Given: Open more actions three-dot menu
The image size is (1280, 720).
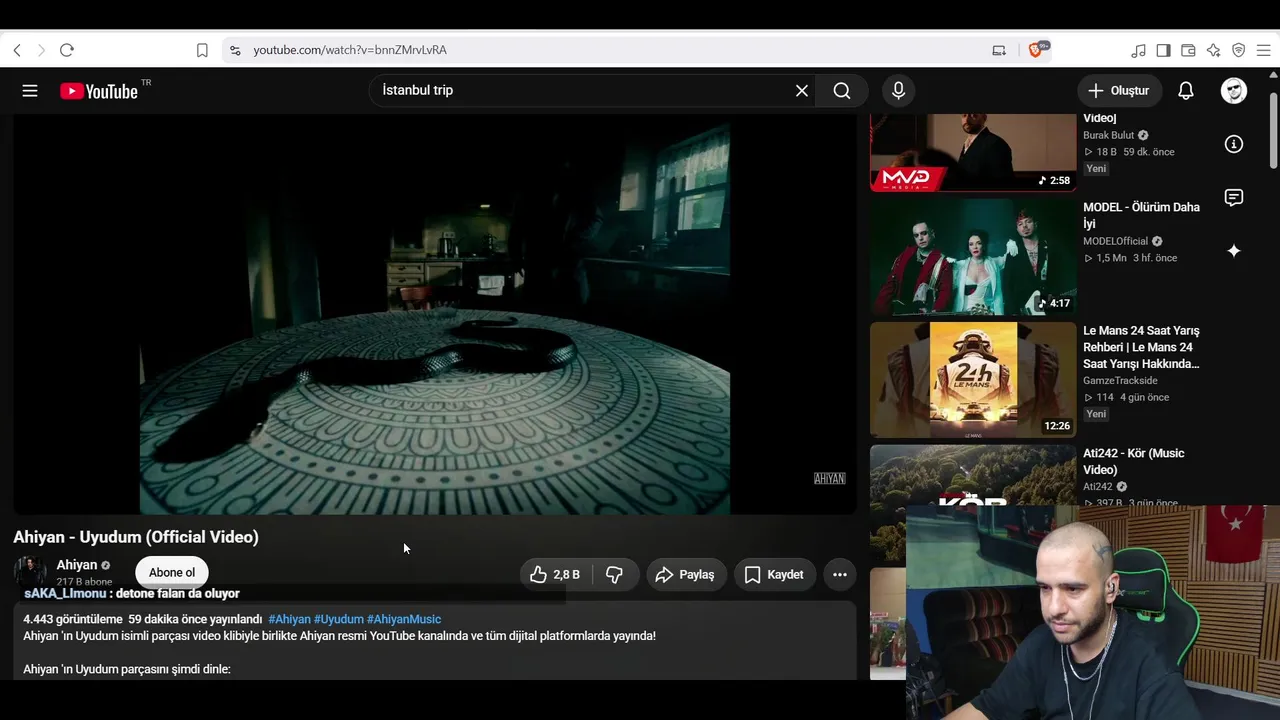Looking at the screenshot, I should pyautogui.click(x=840, y=574).
